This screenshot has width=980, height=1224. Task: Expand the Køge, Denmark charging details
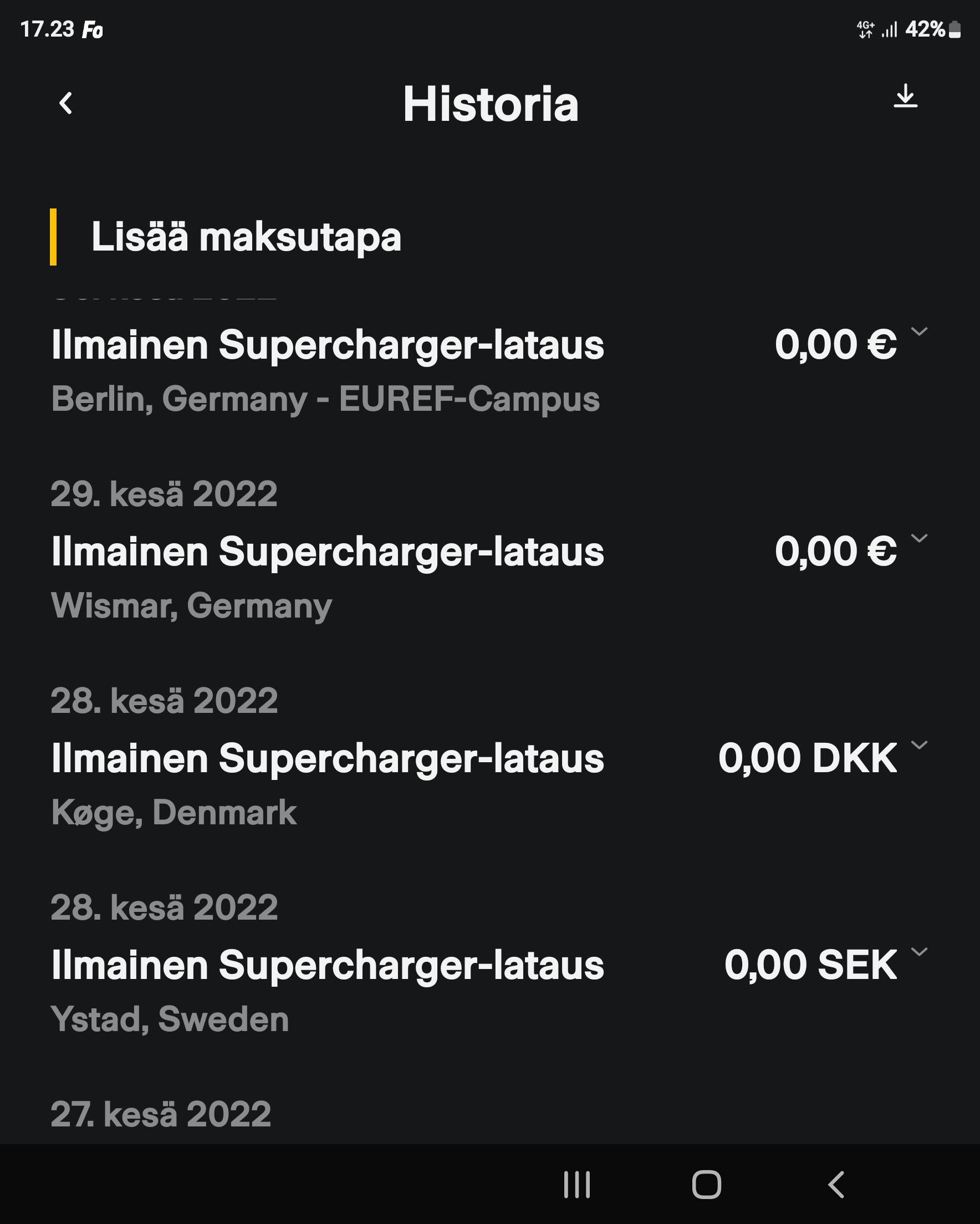tap(919, 745)
